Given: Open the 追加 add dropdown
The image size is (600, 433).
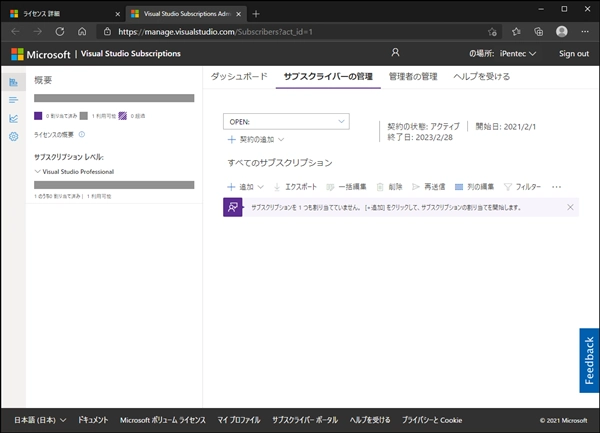Looking at the screenshot, I should [x=245, y=187].
